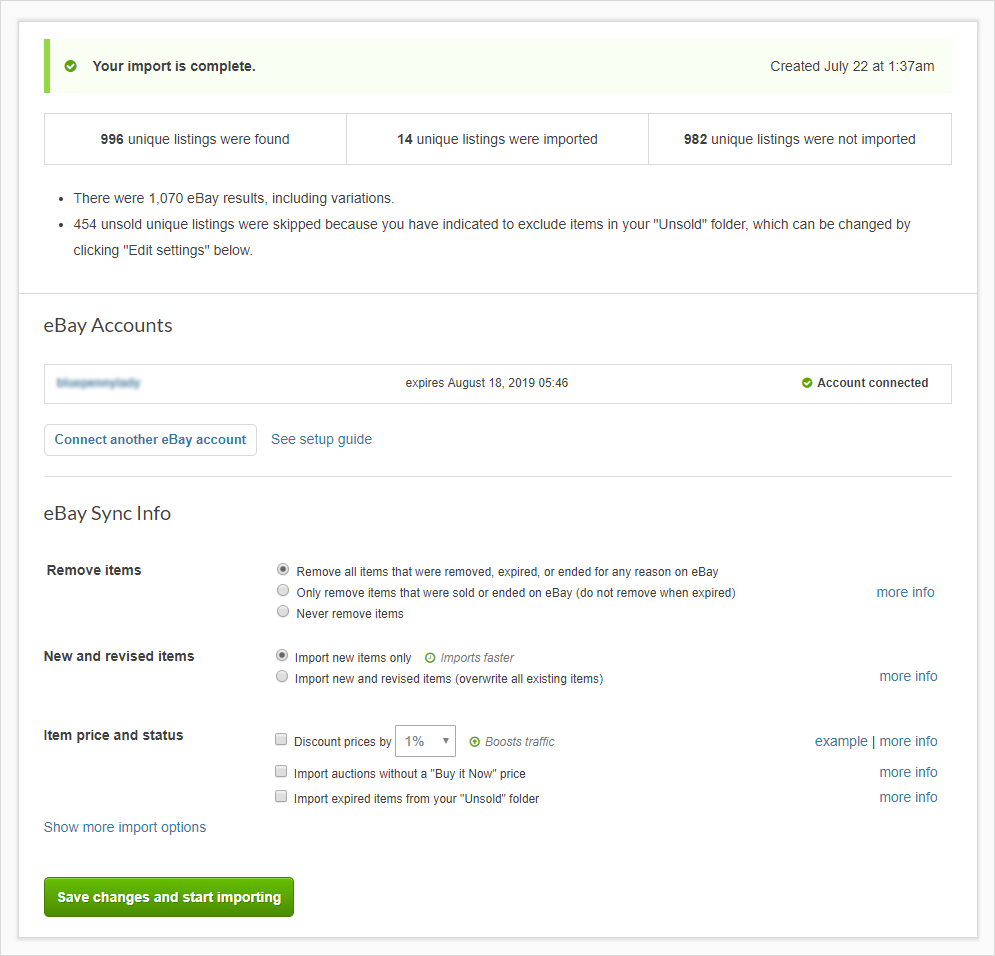This screenshot has width=995, height=956.
Task: Click expires August 18, 2019 05:46 text
Action: click(x=487, y=383)
